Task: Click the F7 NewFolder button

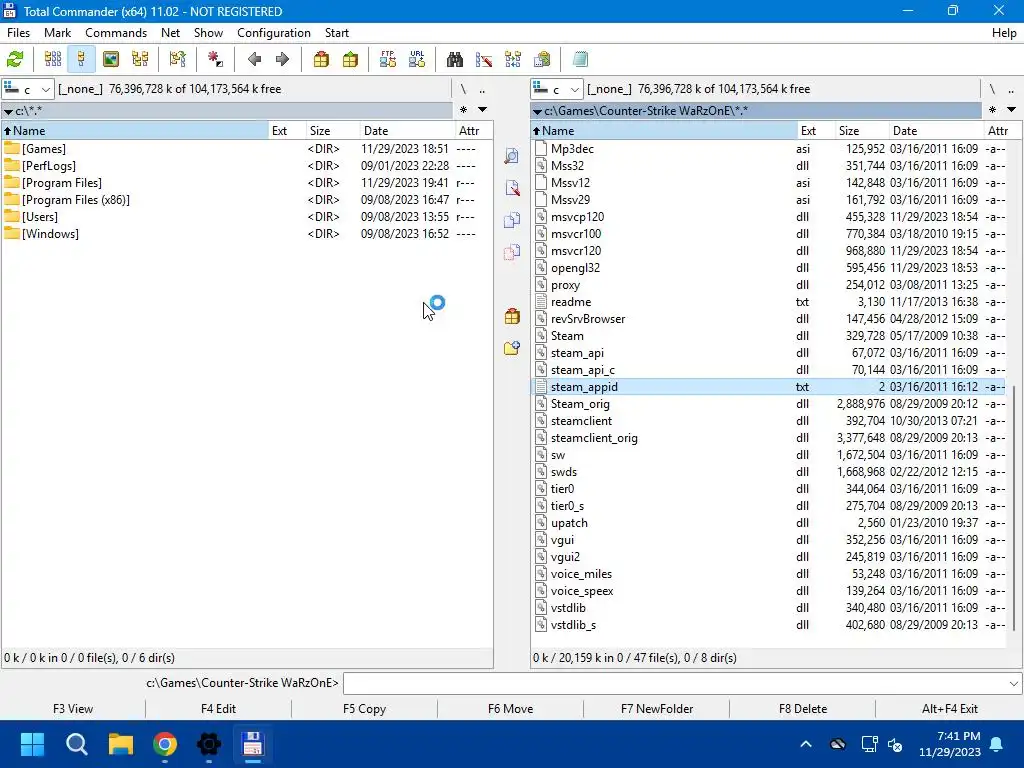Action: point(657,709)
